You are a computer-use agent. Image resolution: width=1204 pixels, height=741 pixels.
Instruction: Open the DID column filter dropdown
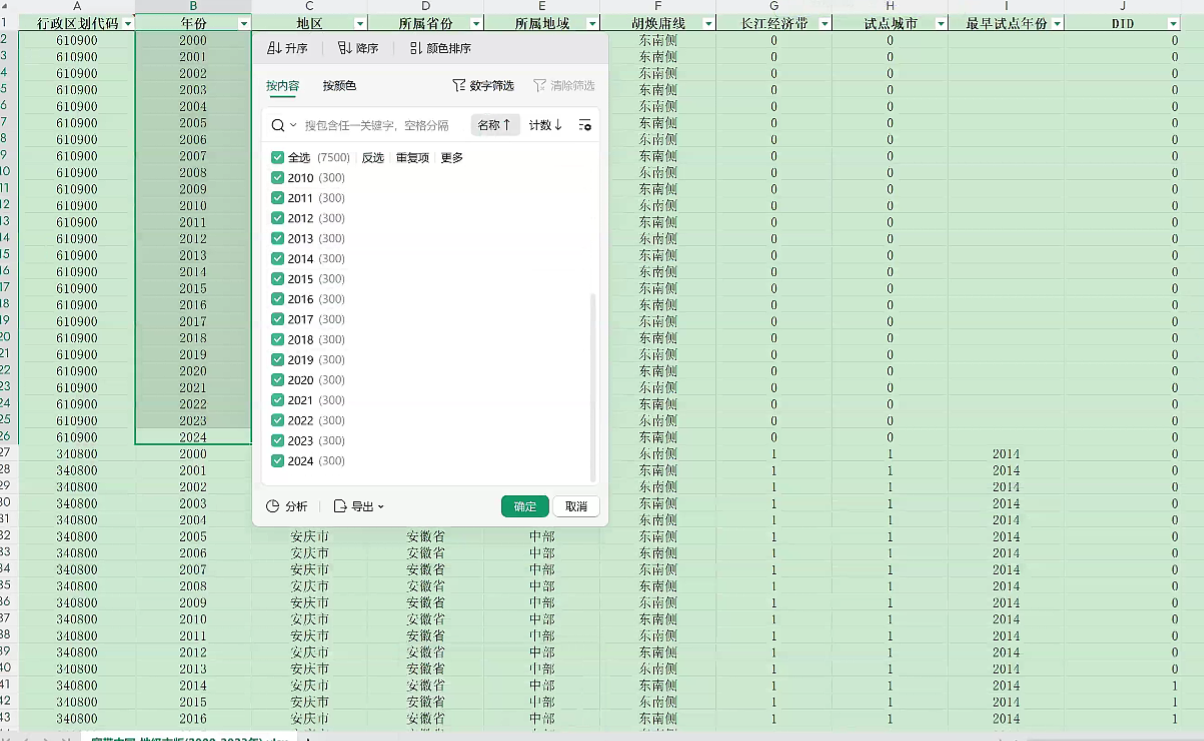(1173, 23)
